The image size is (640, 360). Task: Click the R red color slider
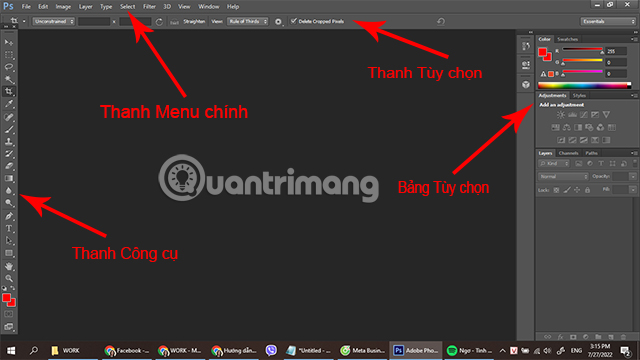coord(582,50)
